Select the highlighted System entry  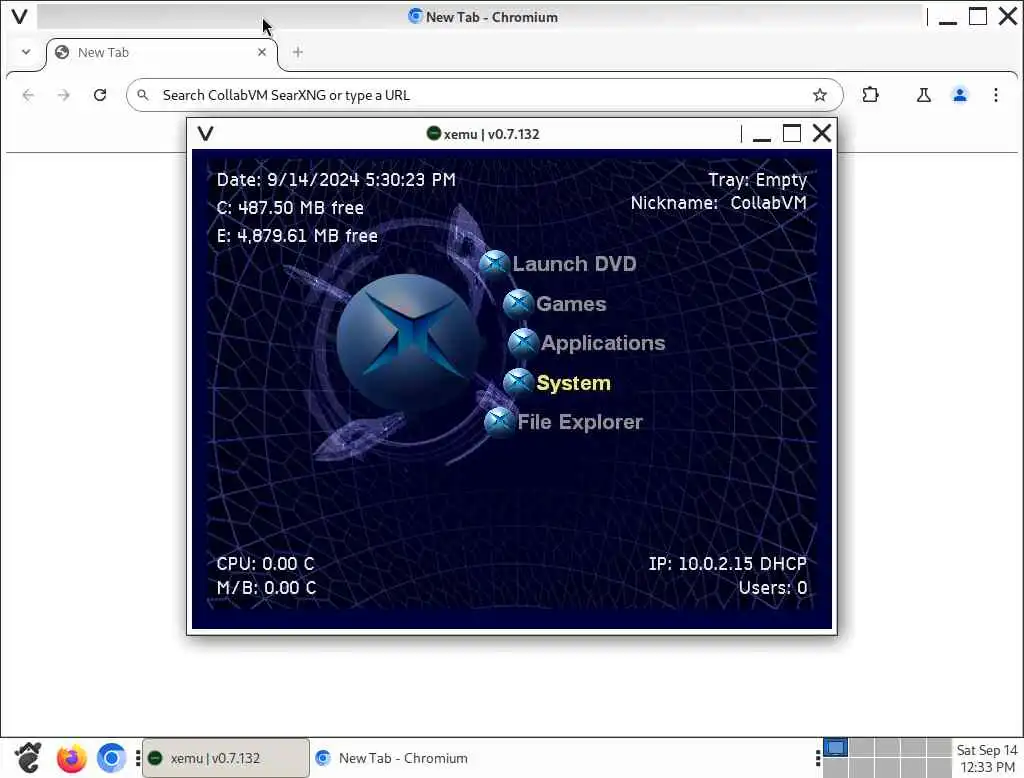coord(573,383)
